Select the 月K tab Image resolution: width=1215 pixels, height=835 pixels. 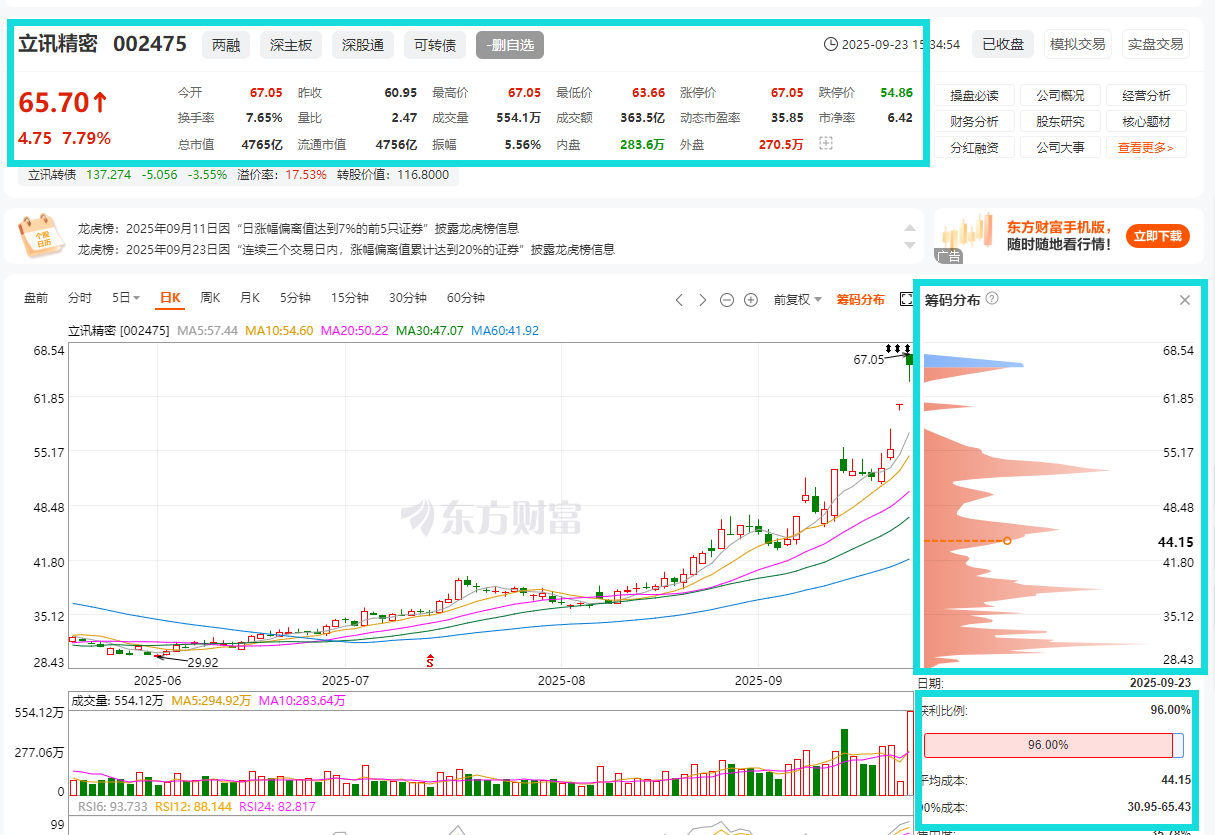(249, 298)
